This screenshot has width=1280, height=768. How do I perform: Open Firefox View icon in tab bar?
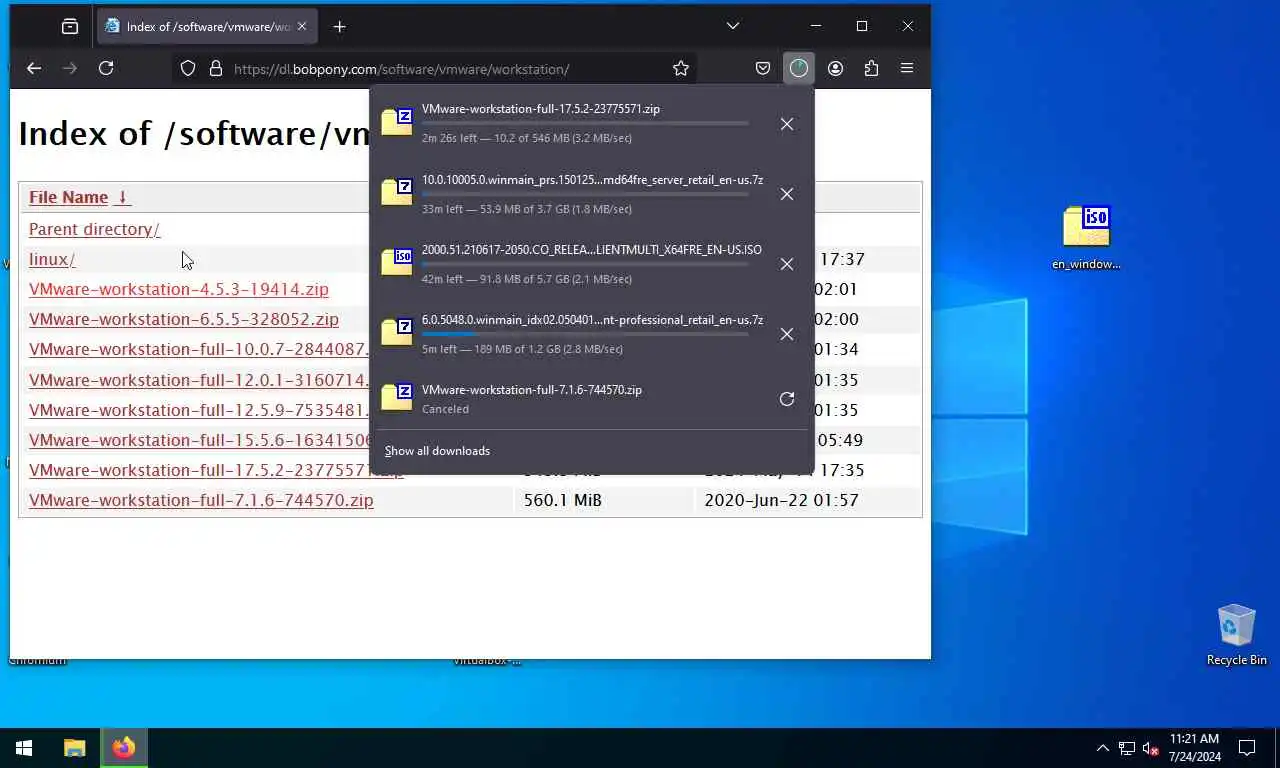click(x=70, y=26)
